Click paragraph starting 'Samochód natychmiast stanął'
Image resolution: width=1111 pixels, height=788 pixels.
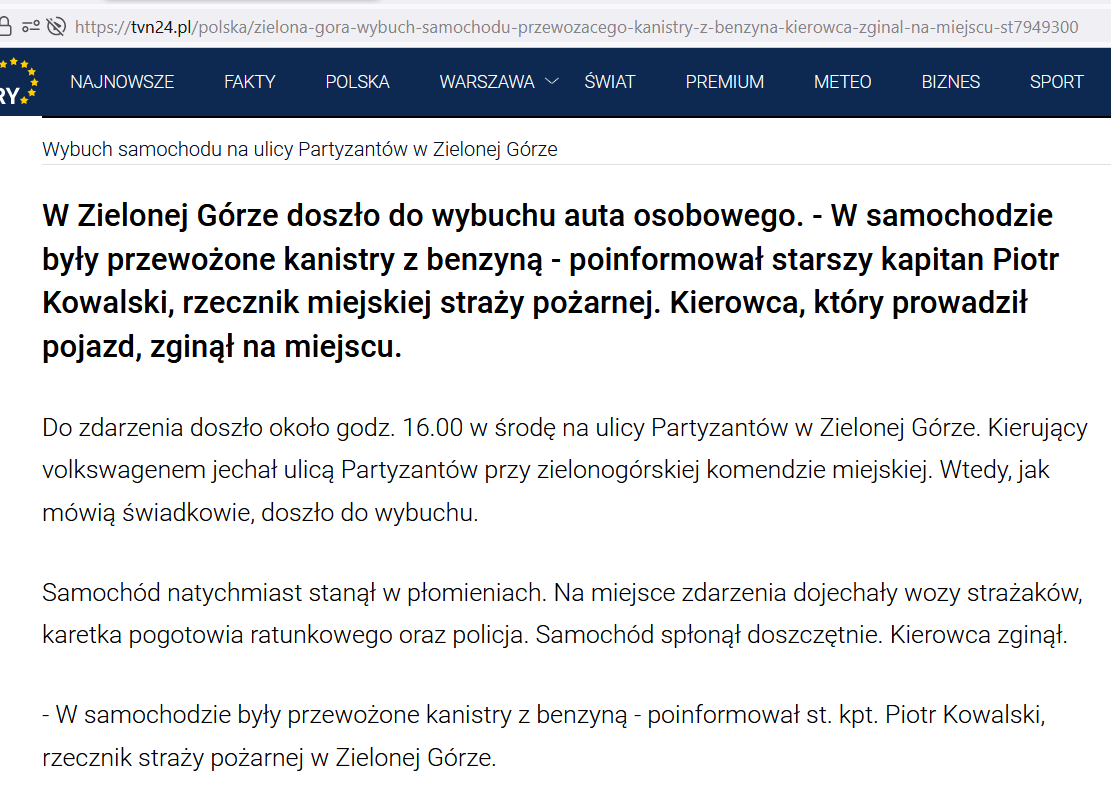click(x=562, y=614)
